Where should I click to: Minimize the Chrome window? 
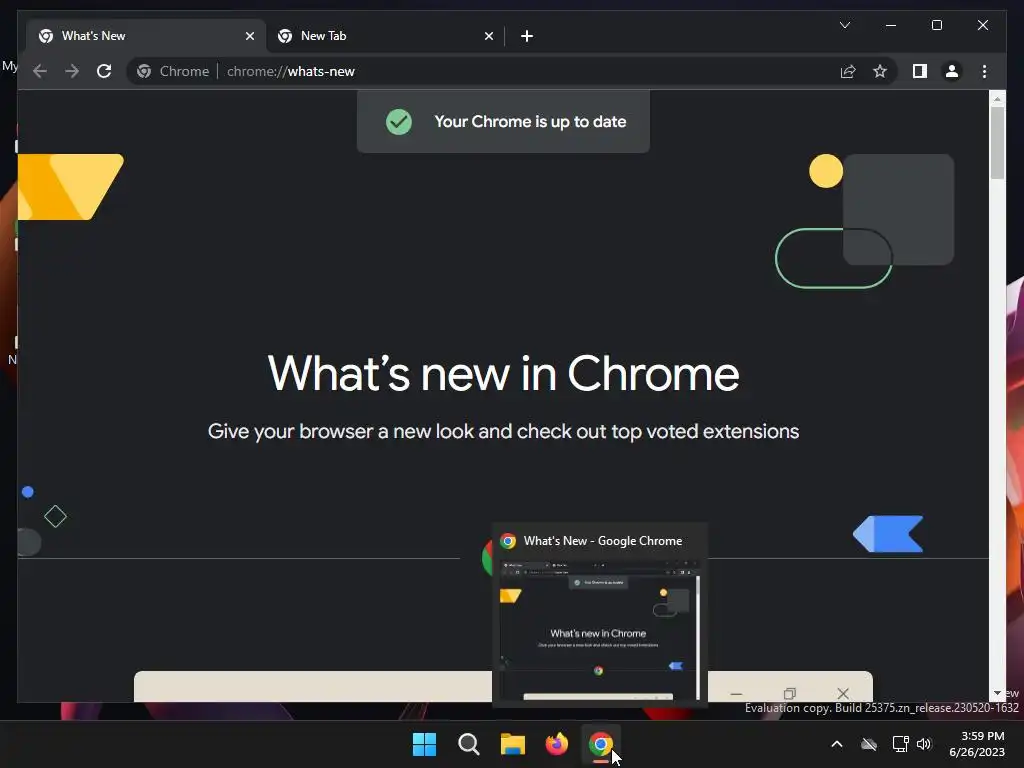click(891, 25)
